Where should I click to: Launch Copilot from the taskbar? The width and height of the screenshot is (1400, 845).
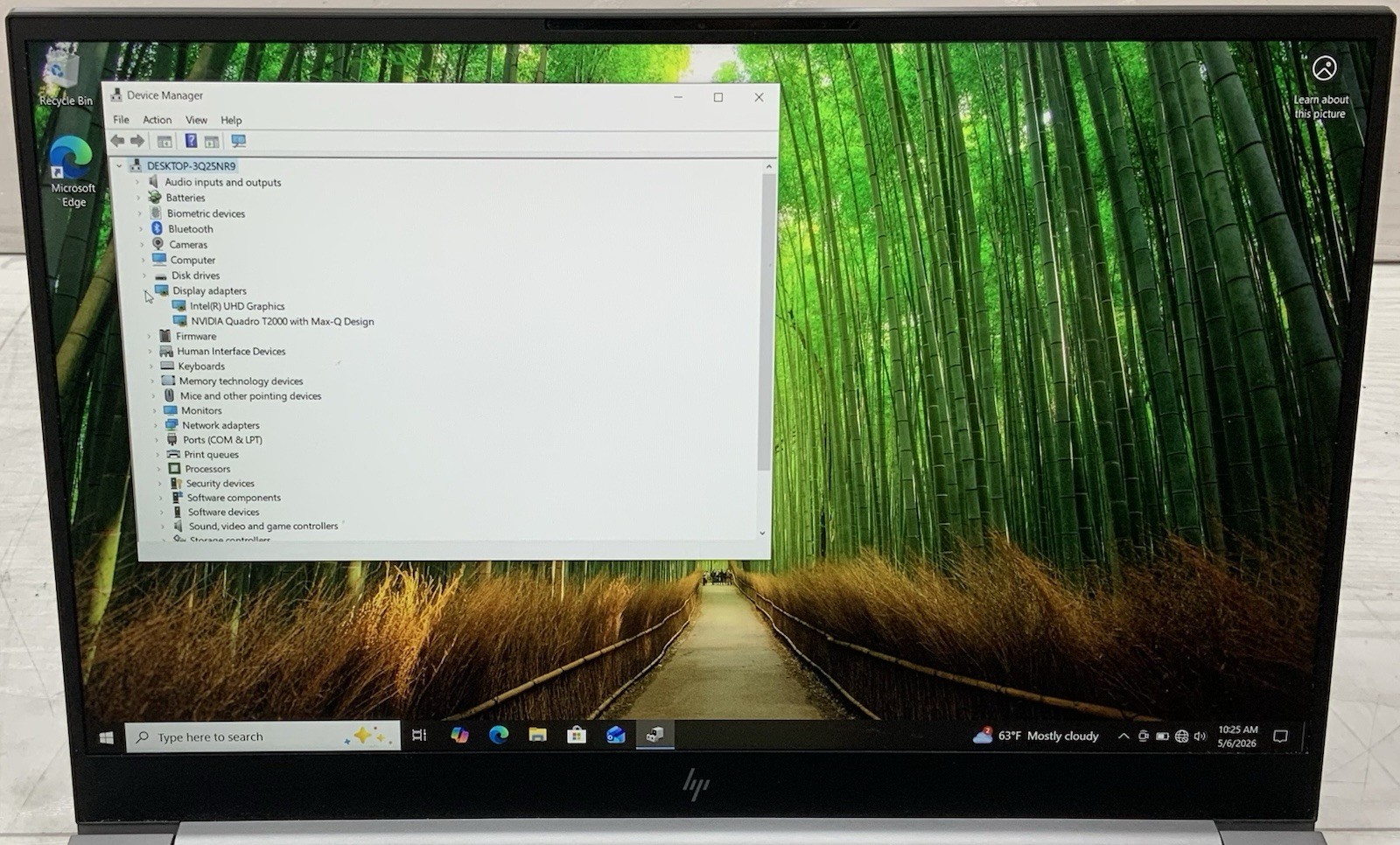pyautogui.click(x=459, y=736)
